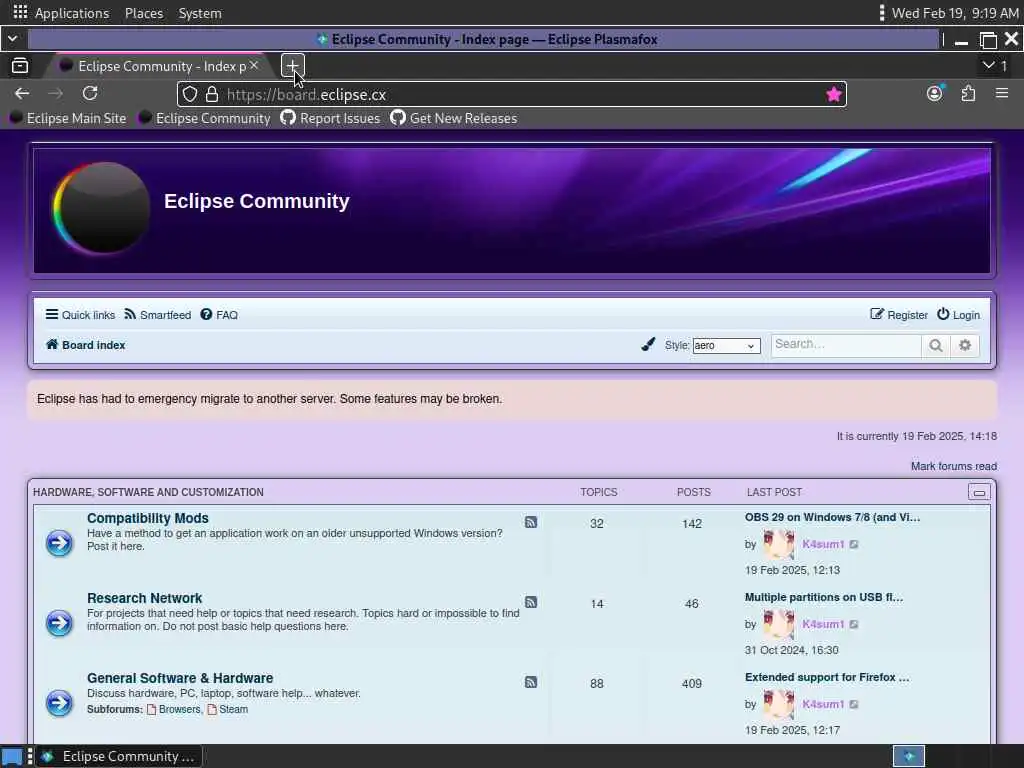Close the Eclipse Community browser tab
Viewport: 1024px width, 768px height.
(254, 65)
